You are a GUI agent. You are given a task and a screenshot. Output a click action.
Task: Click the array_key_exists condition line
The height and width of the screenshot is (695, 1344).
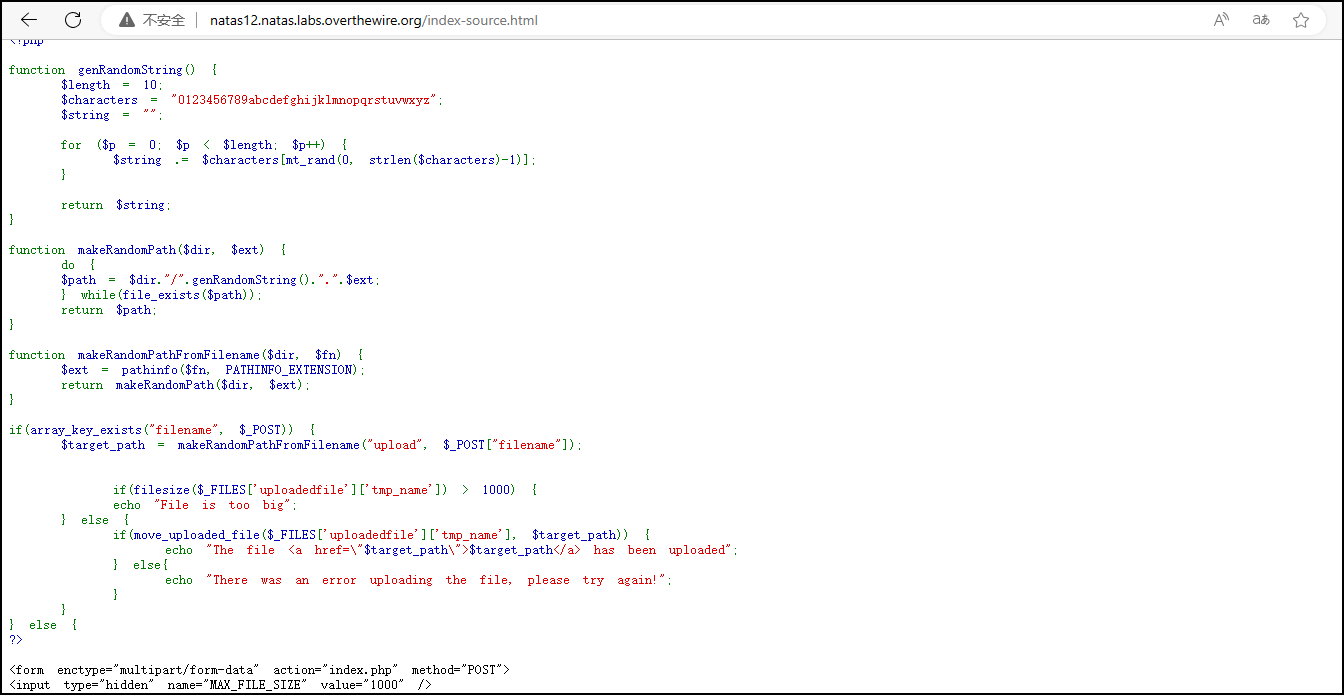coord(162,430)
